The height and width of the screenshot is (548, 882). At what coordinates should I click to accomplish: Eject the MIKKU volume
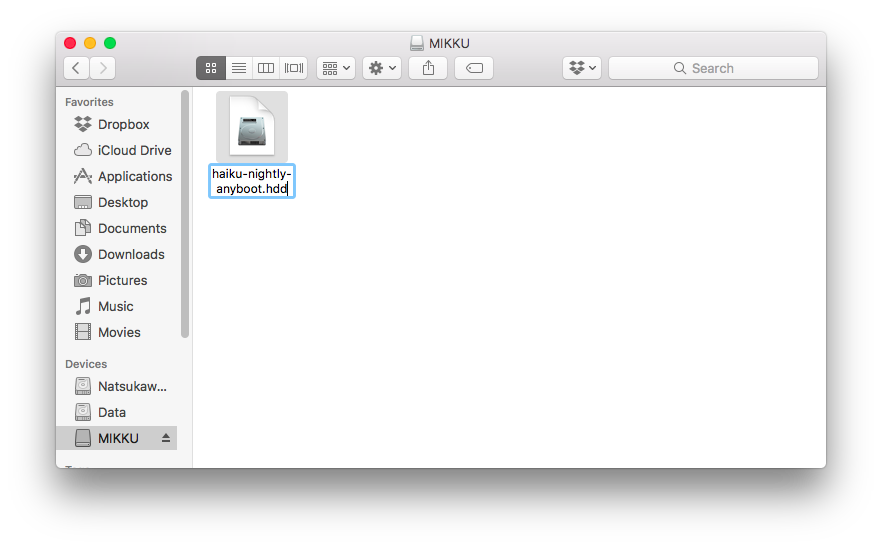point(166,438)
